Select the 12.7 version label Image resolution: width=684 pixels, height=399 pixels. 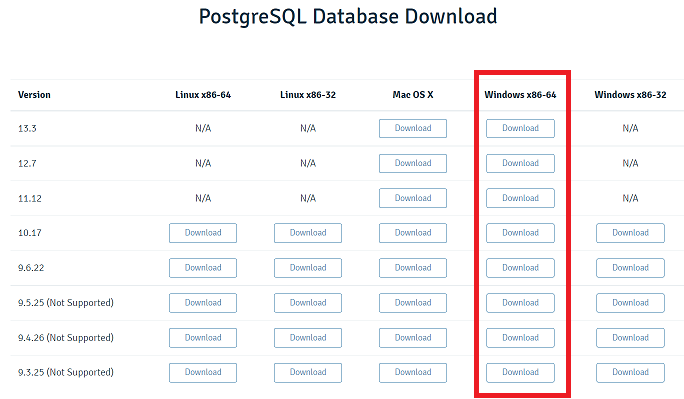[x=27, y=164]
